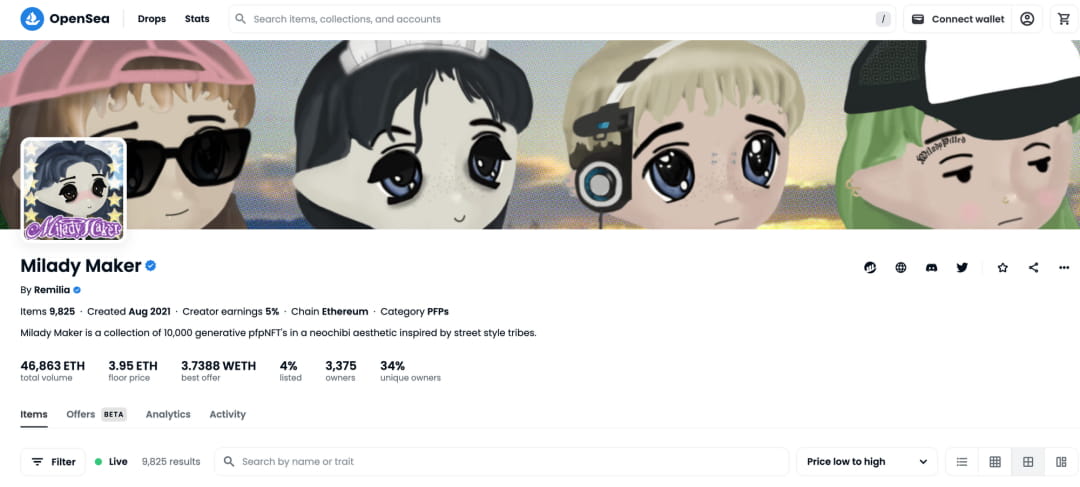Open the Remilia creator link
This screenshot has height=487, width=1080.
(x=52, y=290)
